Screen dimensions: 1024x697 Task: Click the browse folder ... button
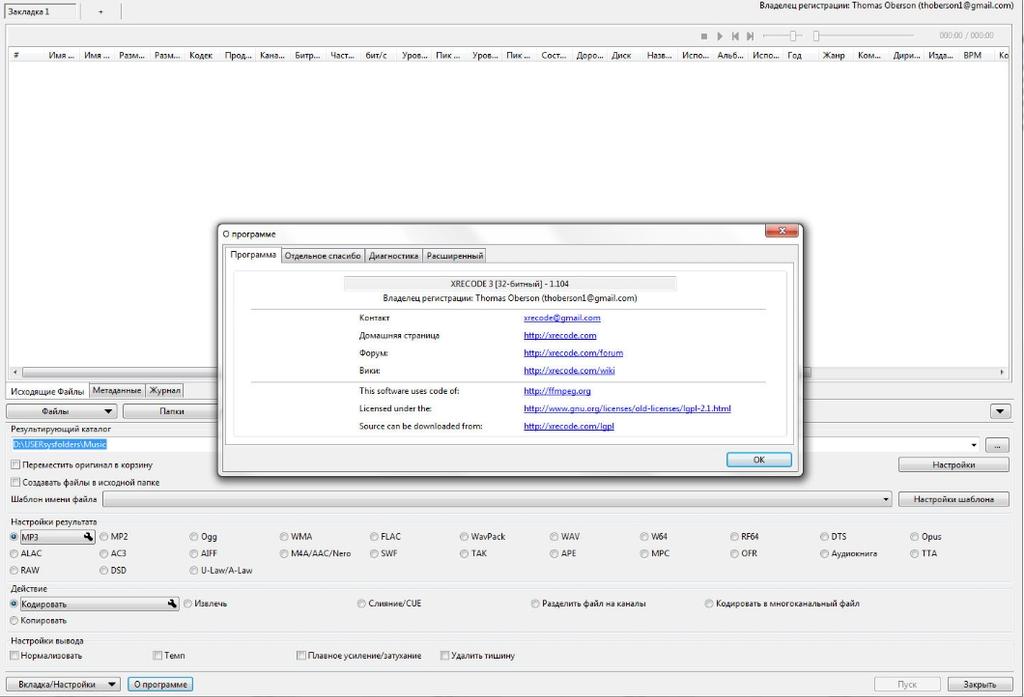pyautogui.click(x=997, y=445)
